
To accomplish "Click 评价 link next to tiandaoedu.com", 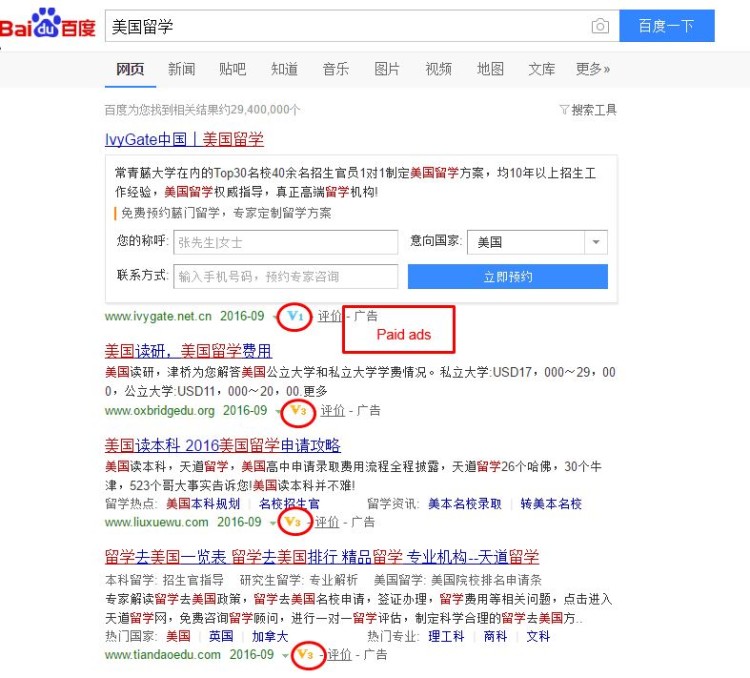I will coord(339,654).
